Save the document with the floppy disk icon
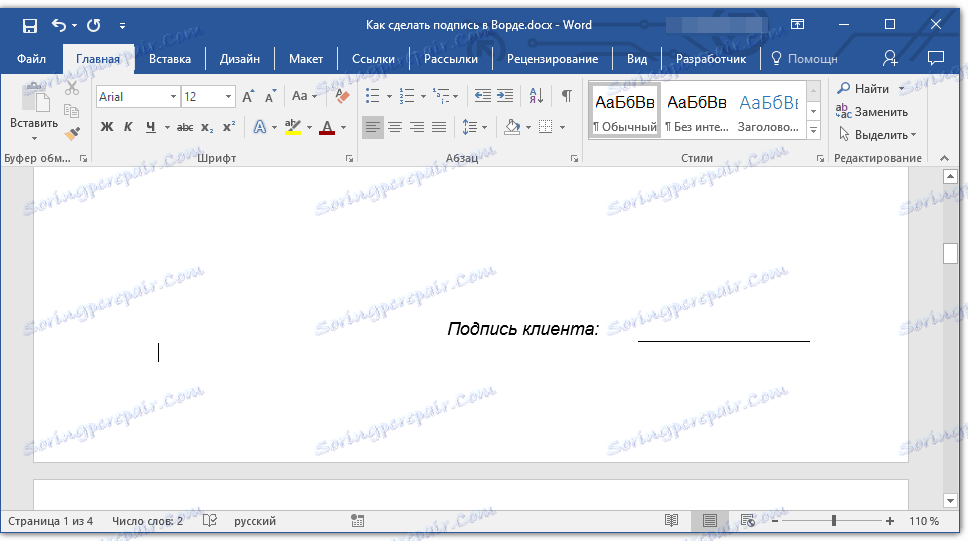 30,25
